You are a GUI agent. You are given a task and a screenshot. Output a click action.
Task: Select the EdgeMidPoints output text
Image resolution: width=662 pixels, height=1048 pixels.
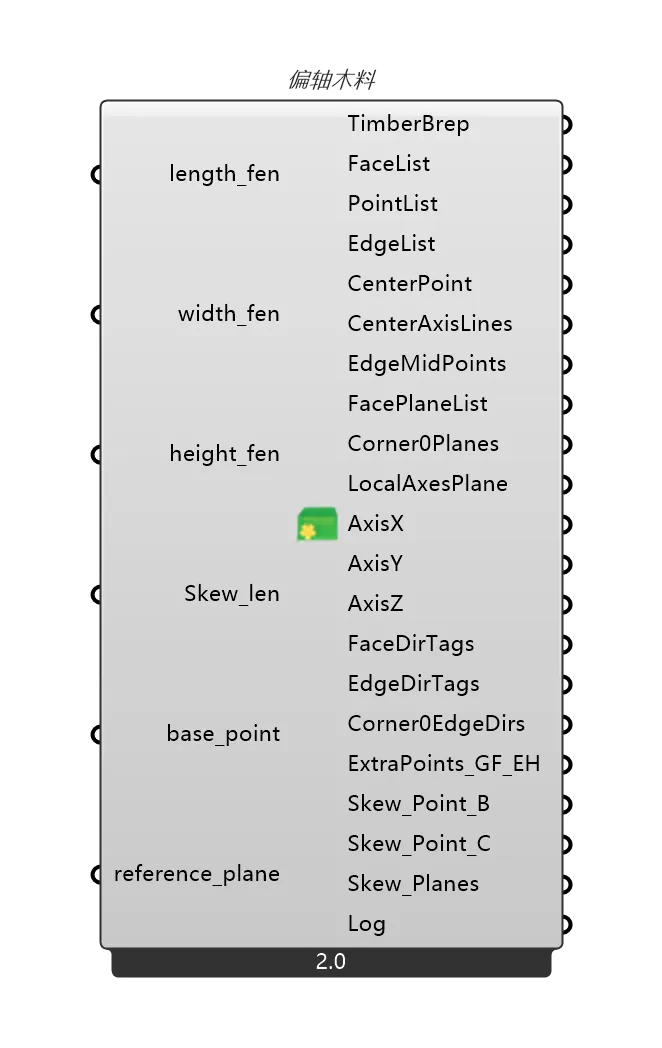(x=427, y=363)
